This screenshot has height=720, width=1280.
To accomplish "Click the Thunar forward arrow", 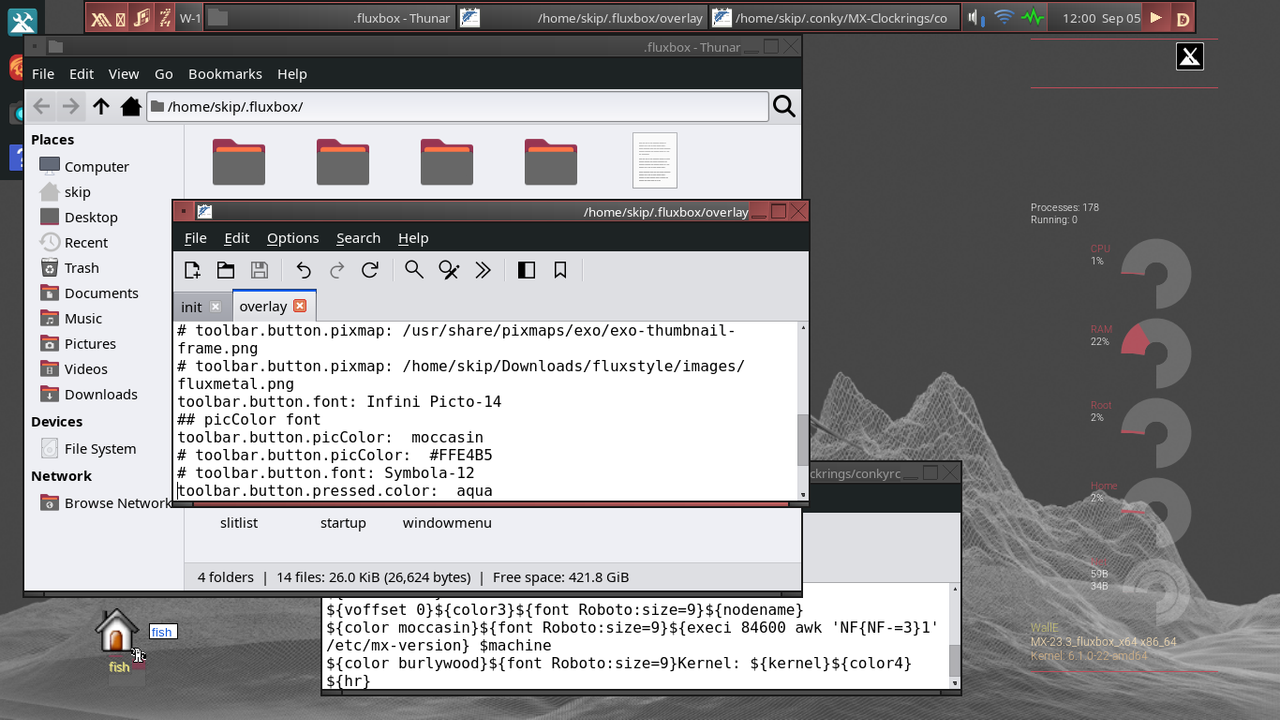I will [x=70, y=106].
